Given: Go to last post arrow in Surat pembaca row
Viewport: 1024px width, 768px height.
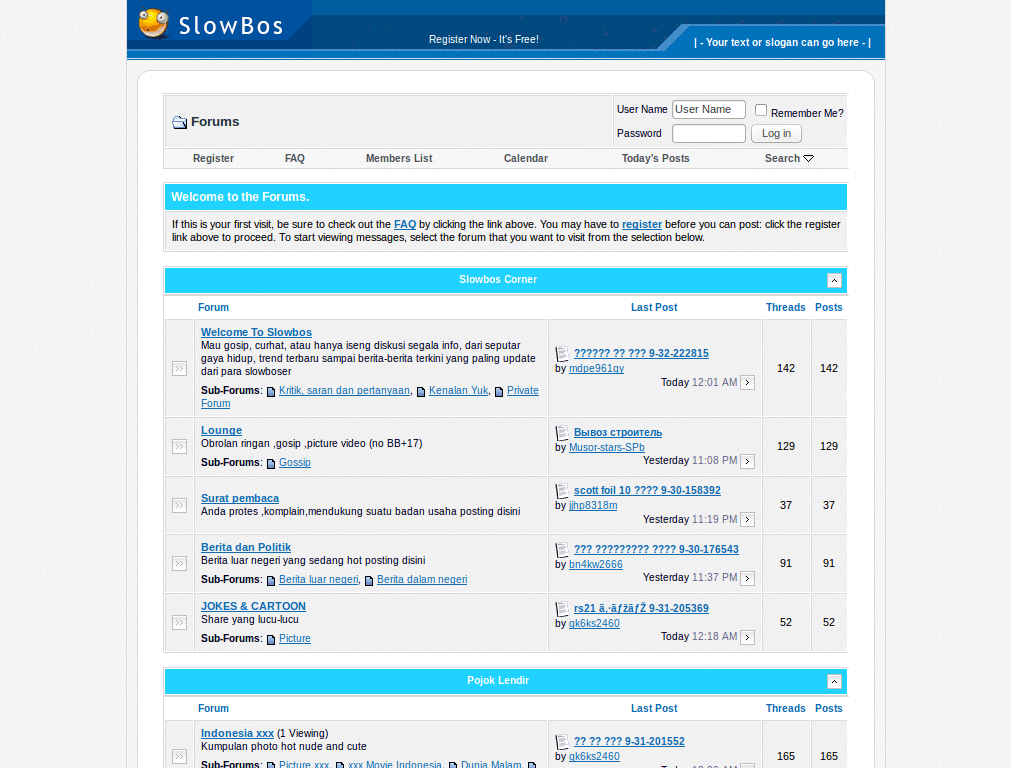Looking at the screenshot, I should tap(747, 520).
